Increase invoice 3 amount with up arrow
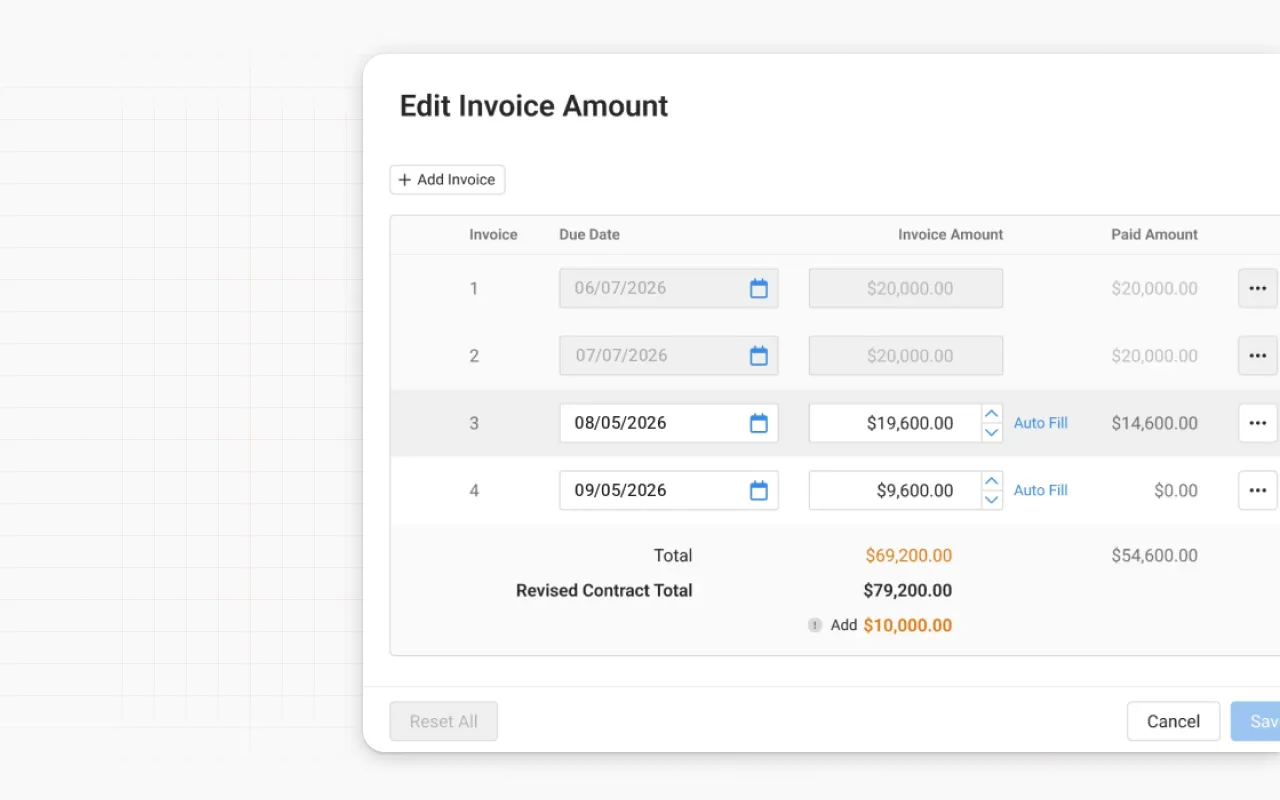This screenshot has height=800, width=1280. [x=992, y=414]
